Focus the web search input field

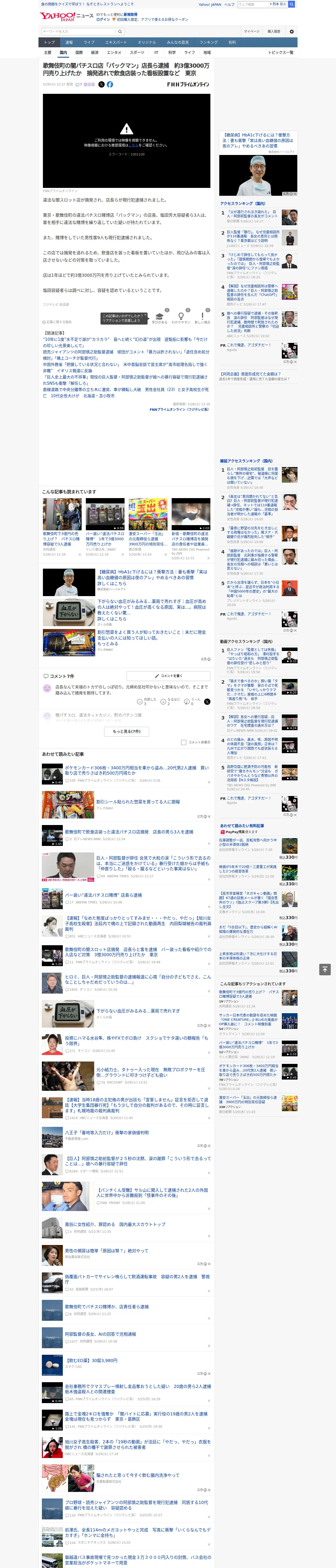click(254, 4)
